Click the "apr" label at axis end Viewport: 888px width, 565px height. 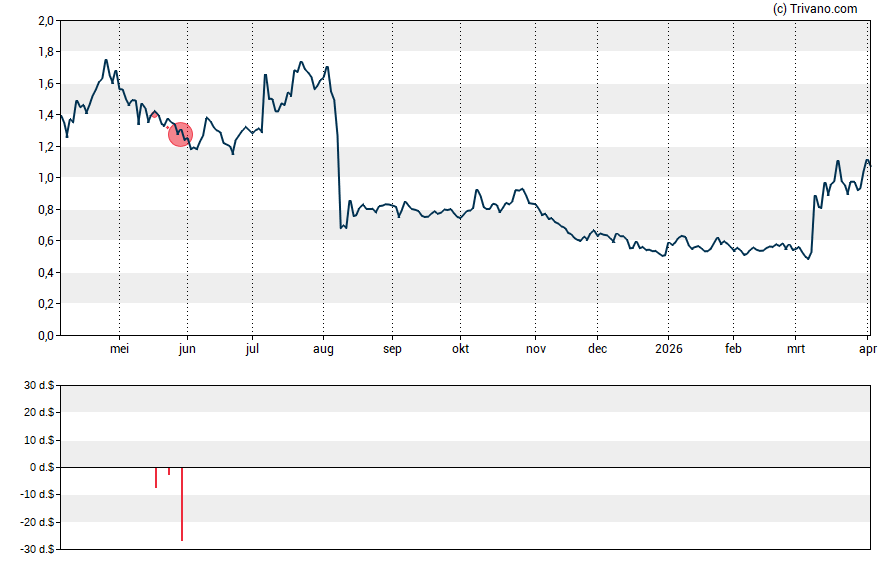868,349
